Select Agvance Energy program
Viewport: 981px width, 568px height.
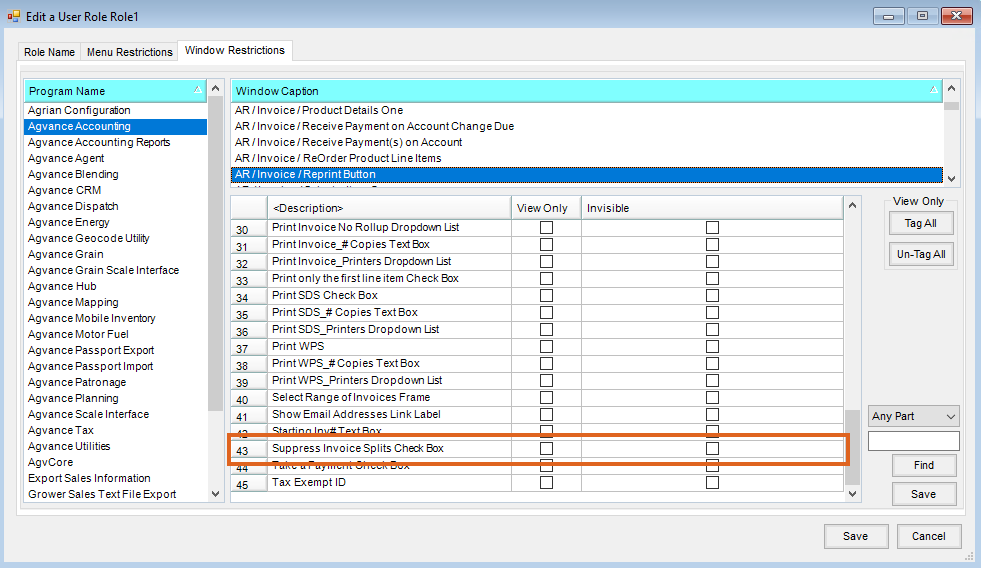click(116, 222)
